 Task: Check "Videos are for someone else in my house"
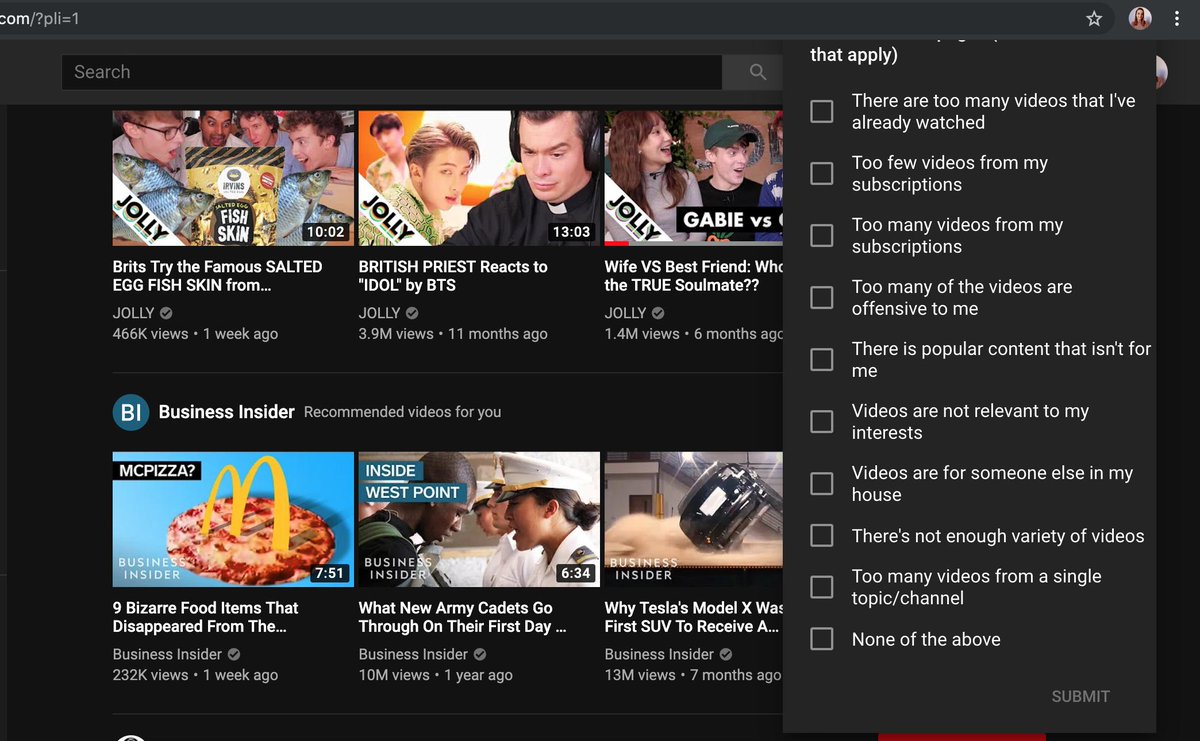coord(822,483)
